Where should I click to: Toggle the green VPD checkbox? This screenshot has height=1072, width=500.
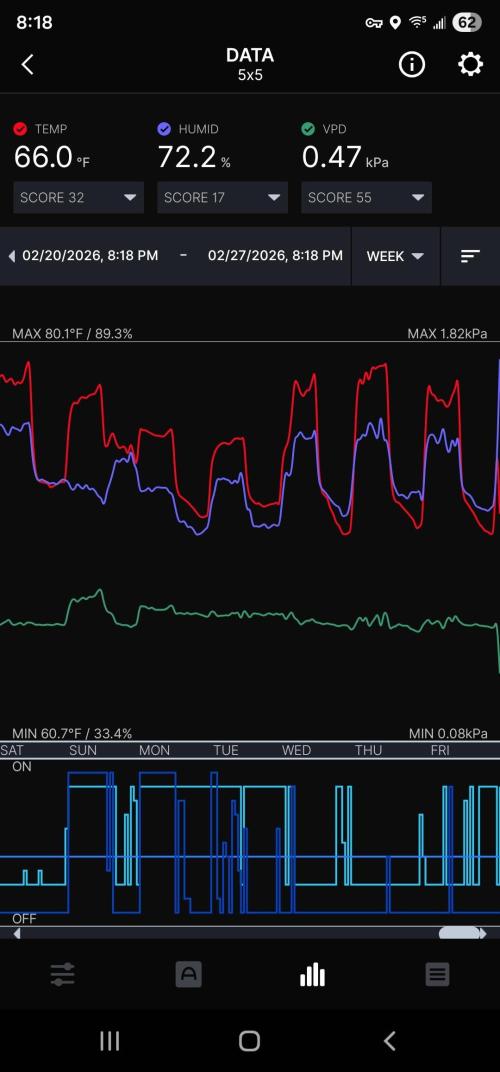pos(308,129)
